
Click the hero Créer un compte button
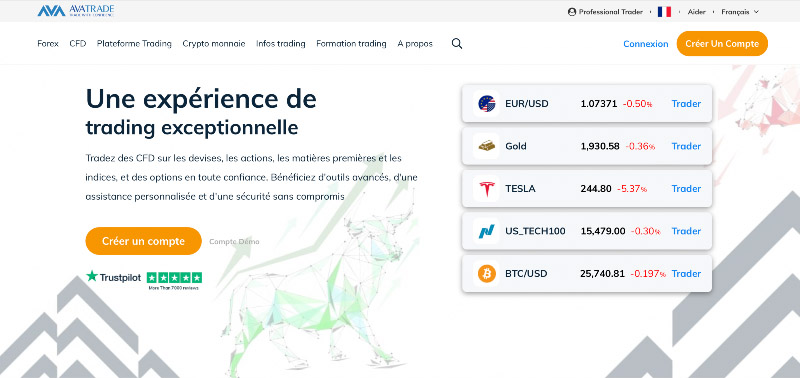(x=143, y=241)
